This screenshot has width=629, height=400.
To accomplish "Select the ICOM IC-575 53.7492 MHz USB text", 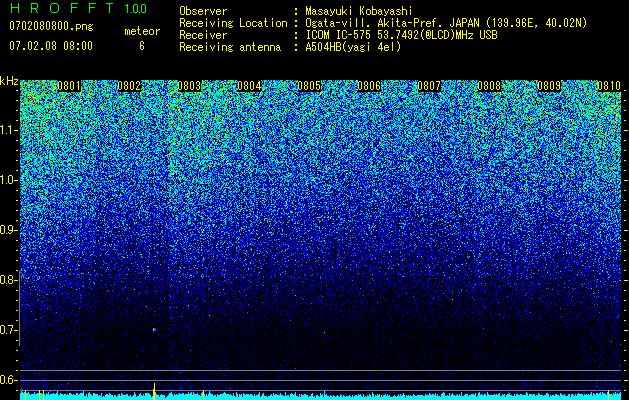I will click(401, 35).
